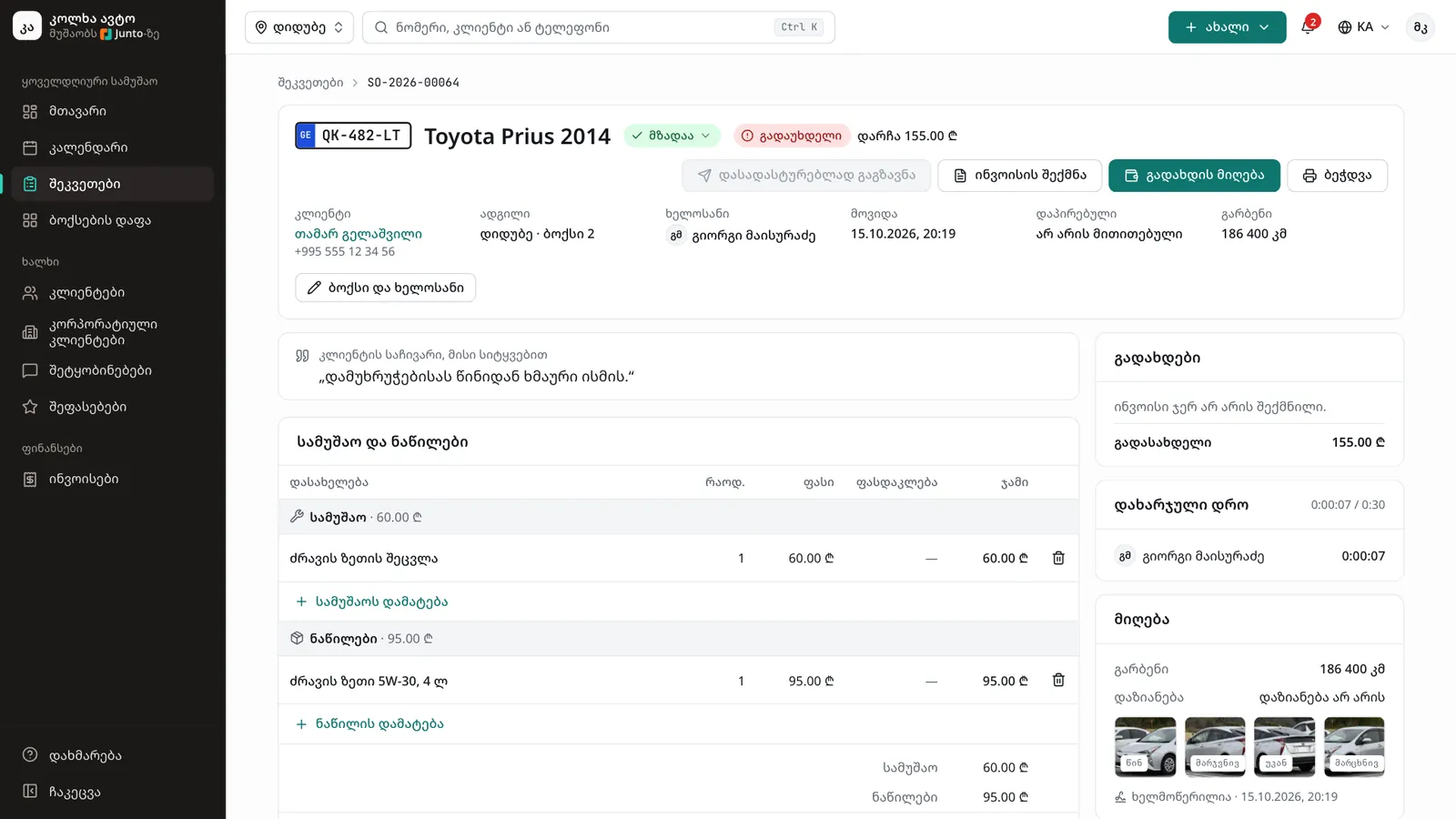Change the მზადაა status dropdown
The height and width of the screenshot is (819, 1456).
point(672,136)
